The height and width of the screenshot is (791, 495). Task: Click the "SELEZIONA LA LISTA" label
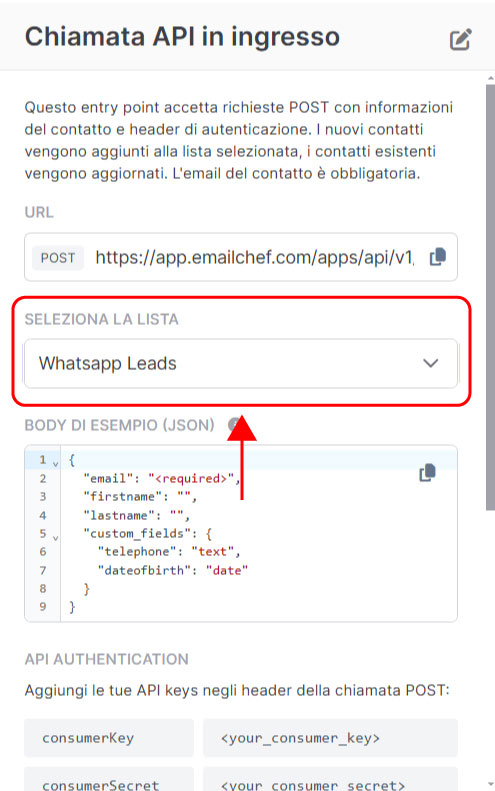(x=101, y=319)
